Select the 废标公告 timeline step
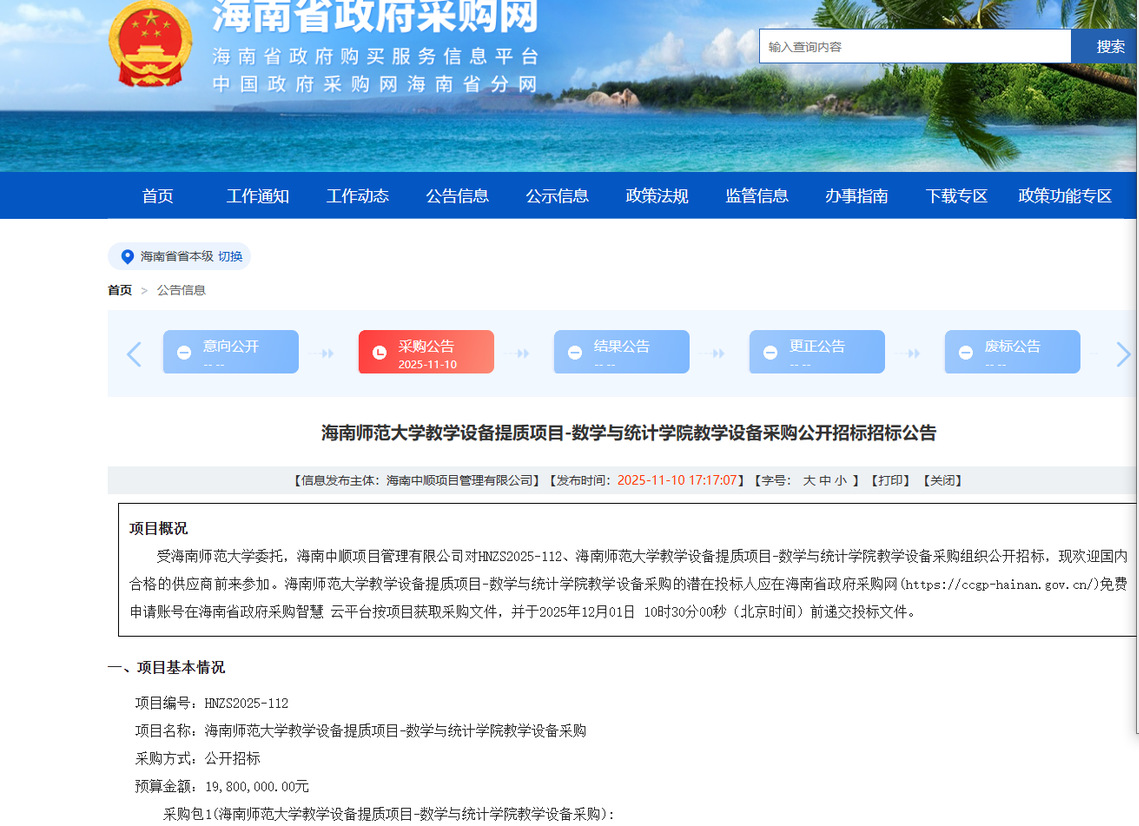This screenshot has width=1139, height=826. click(1011, 352)
